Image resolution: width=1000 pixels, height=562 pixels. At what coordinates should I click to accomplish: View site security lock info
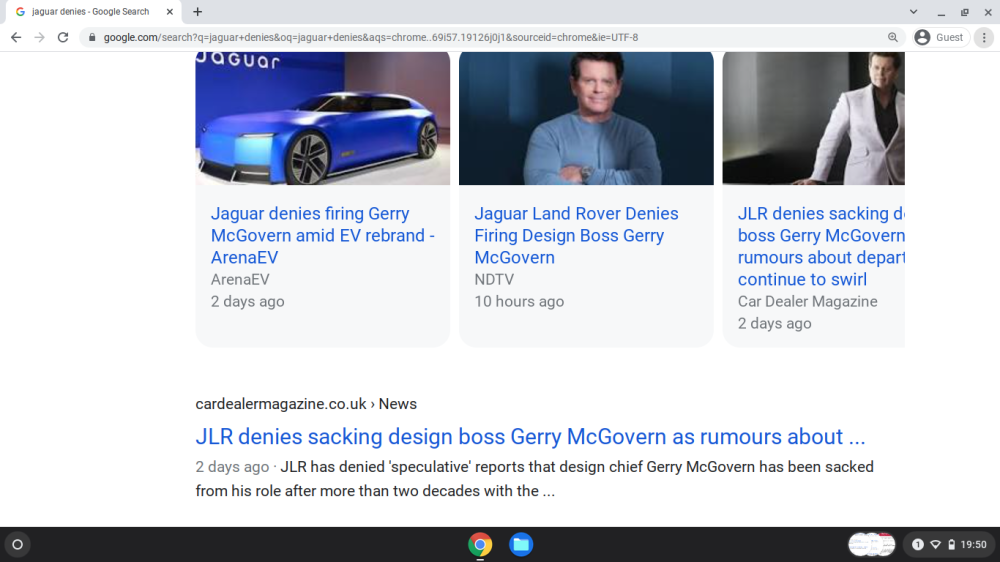click(92, 38)
